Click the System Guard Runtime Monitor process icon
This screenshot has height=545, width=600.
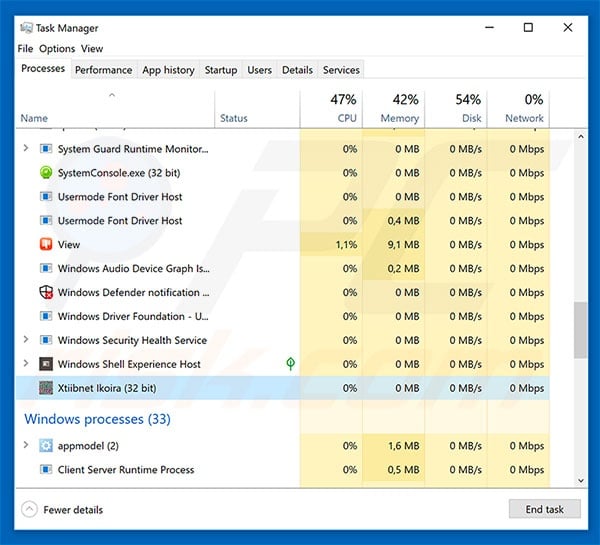point(46,148)
